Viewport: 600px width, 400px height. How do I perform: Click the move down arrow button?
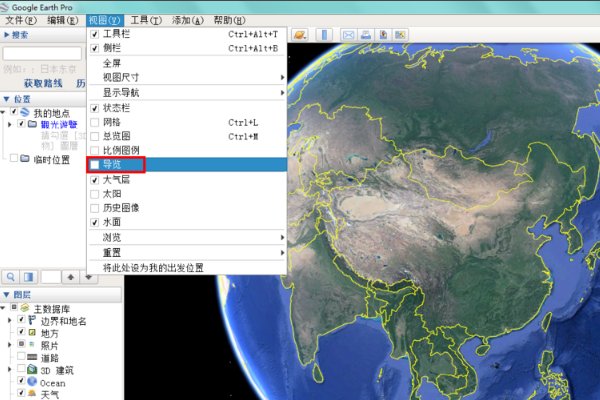(x=89, y=276)
